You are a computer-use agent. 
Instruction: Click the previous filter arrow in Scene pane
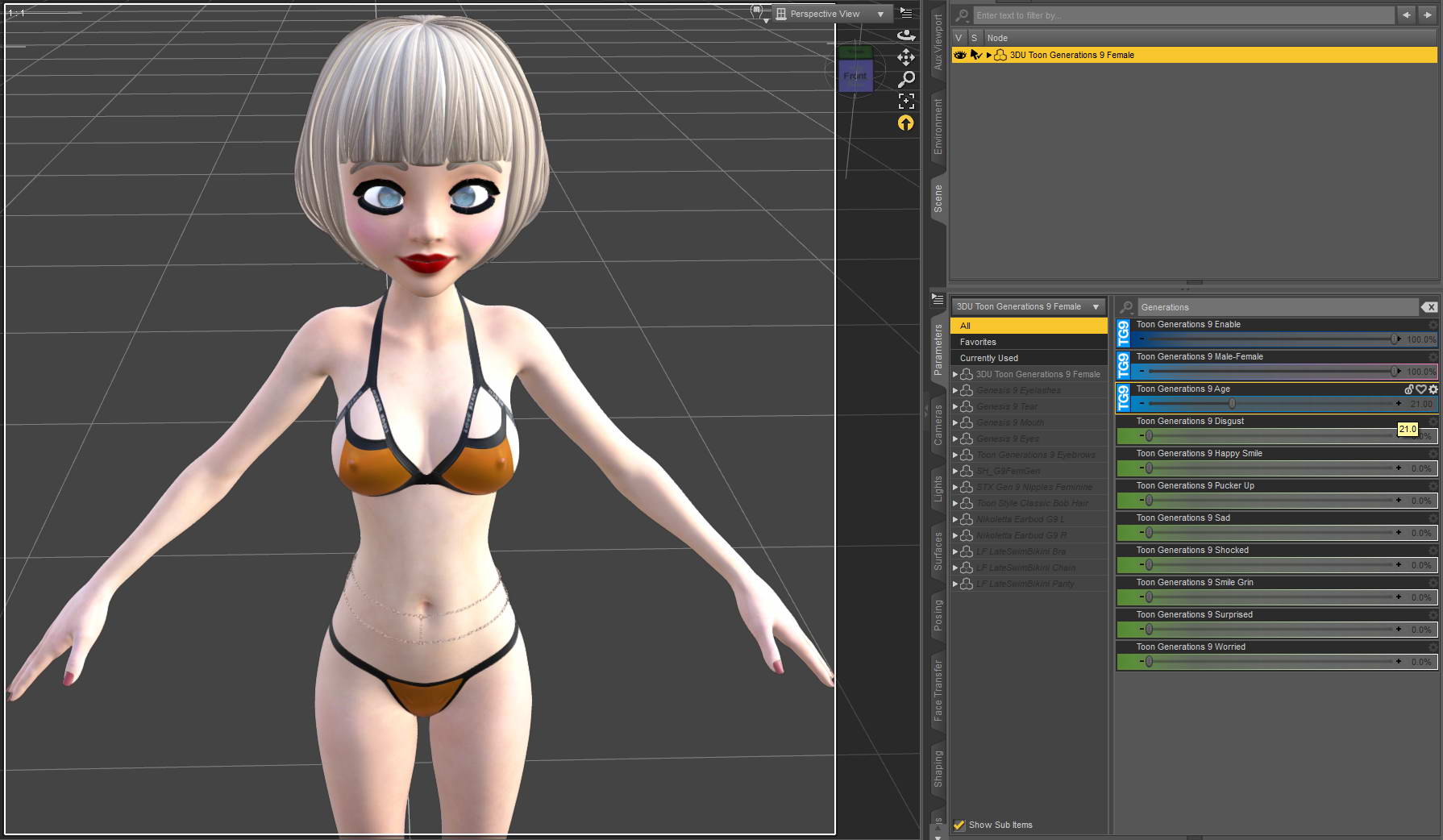(x=1407, y=15)
